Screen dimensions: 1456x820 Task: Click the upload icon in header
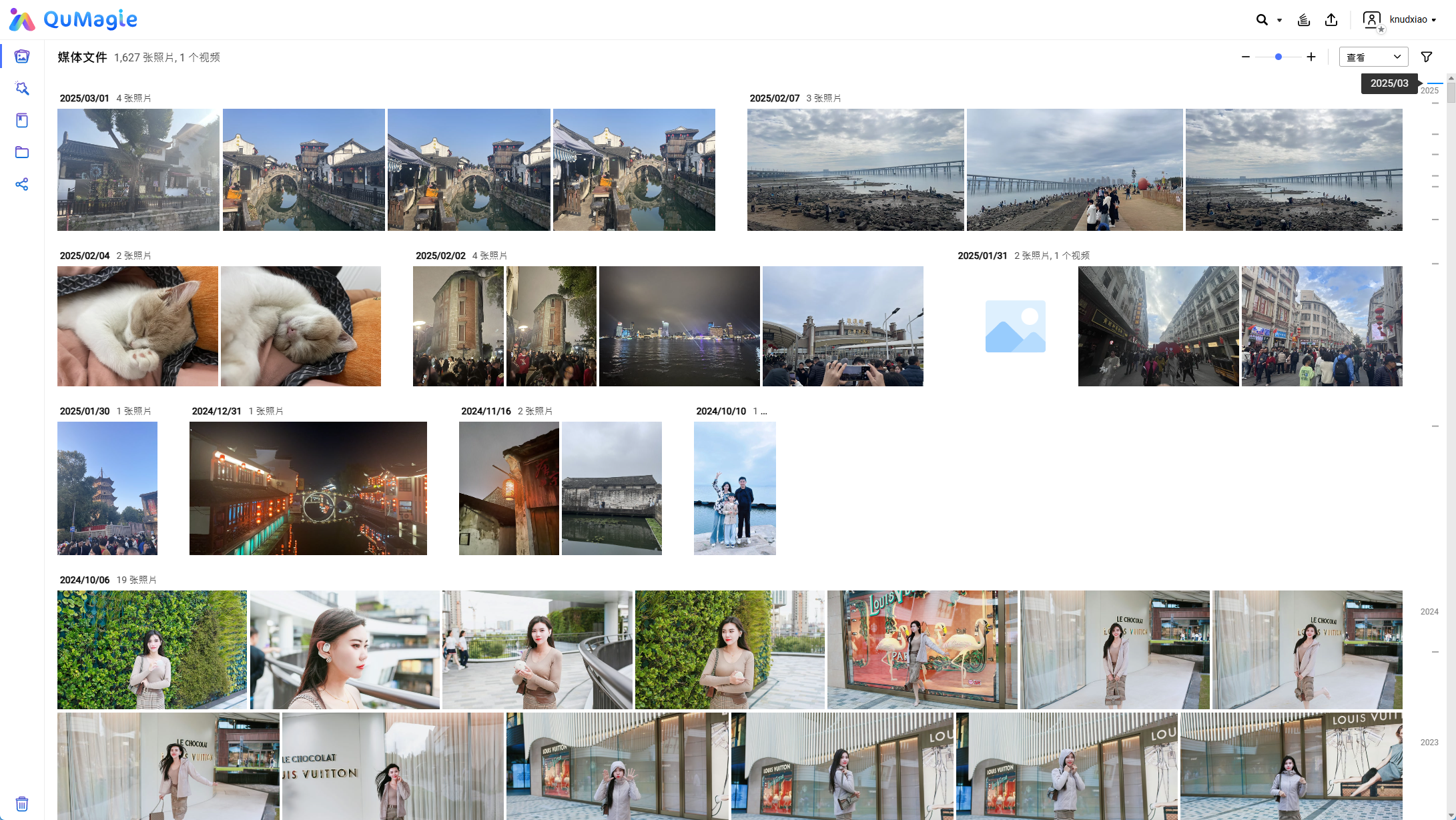[x=1331, y=20]
